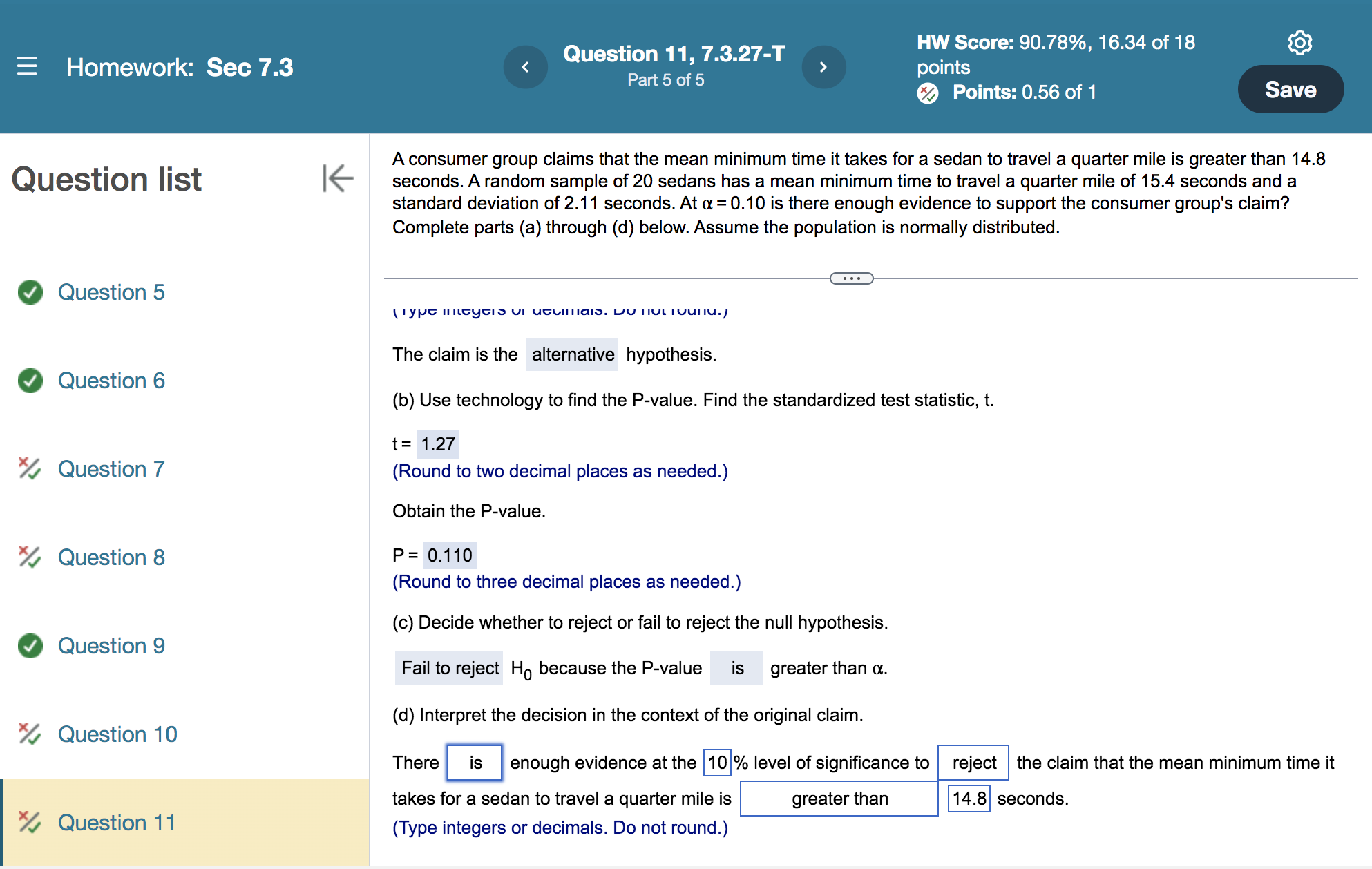Open the settings gear menu
Screen dimensions: 1372x869
point(1302,43)
